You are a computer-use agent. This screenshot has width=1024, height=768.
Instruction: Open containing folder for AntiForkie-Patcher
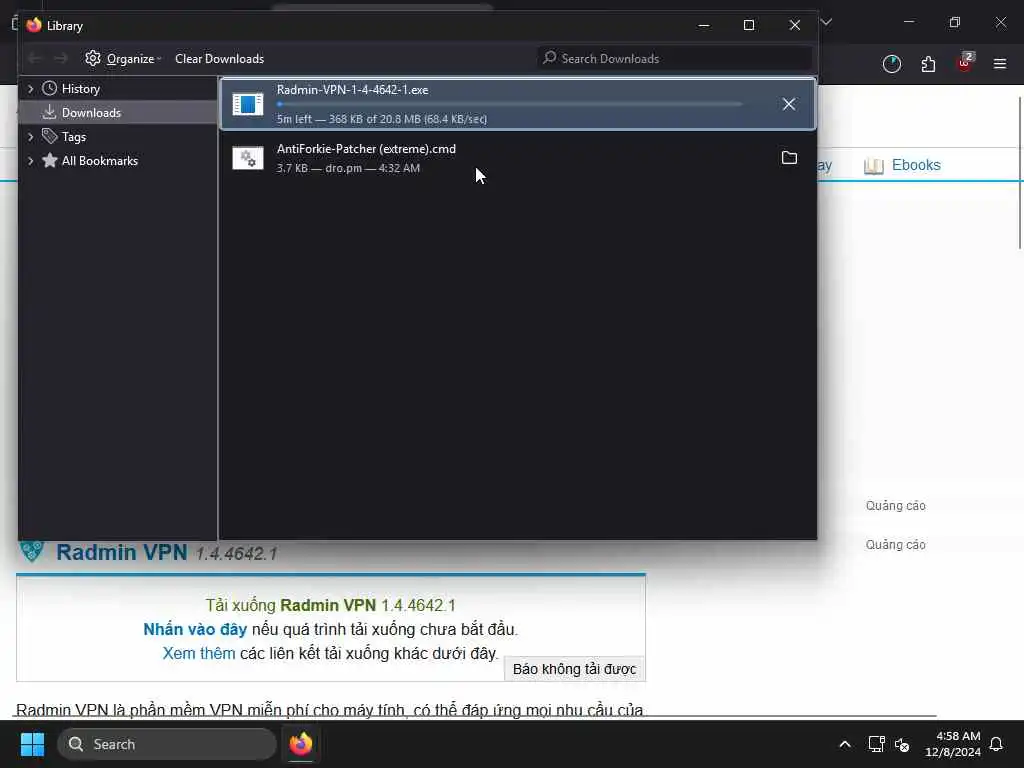point(789,158)
